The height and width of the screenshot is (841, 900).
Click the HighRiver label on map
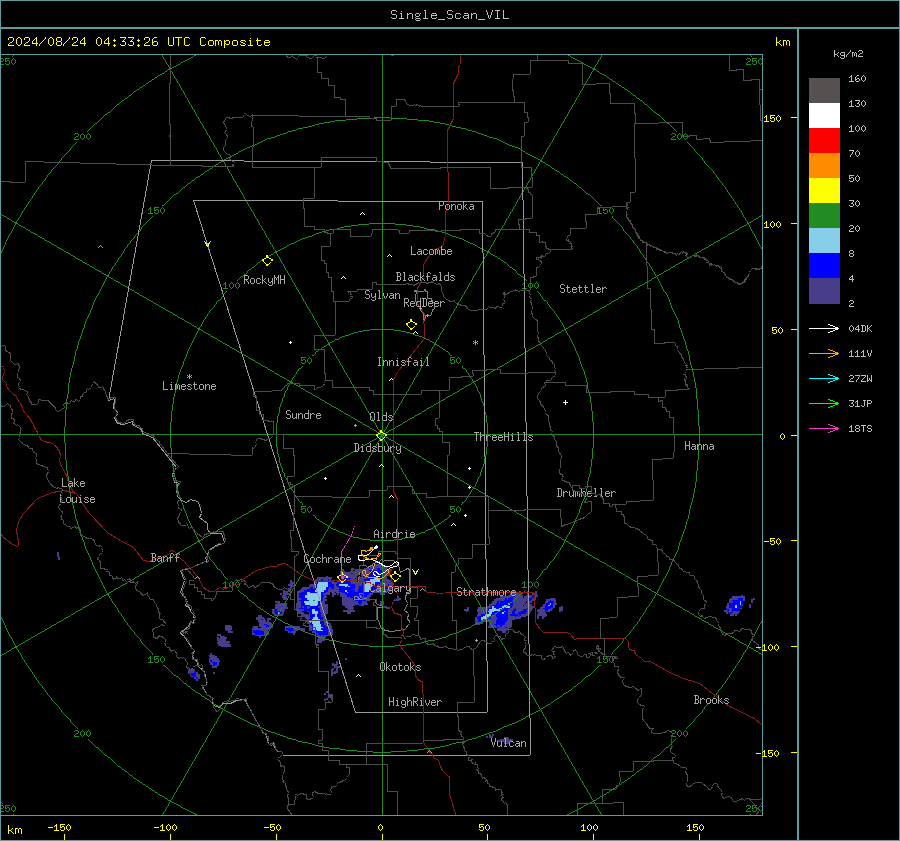coord(415,702)
